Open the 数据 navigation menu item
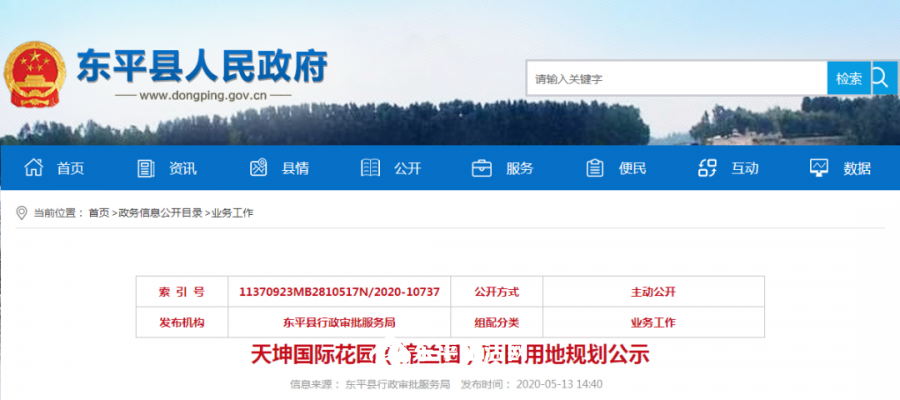The image size is (900, 400). pos(857,168)
